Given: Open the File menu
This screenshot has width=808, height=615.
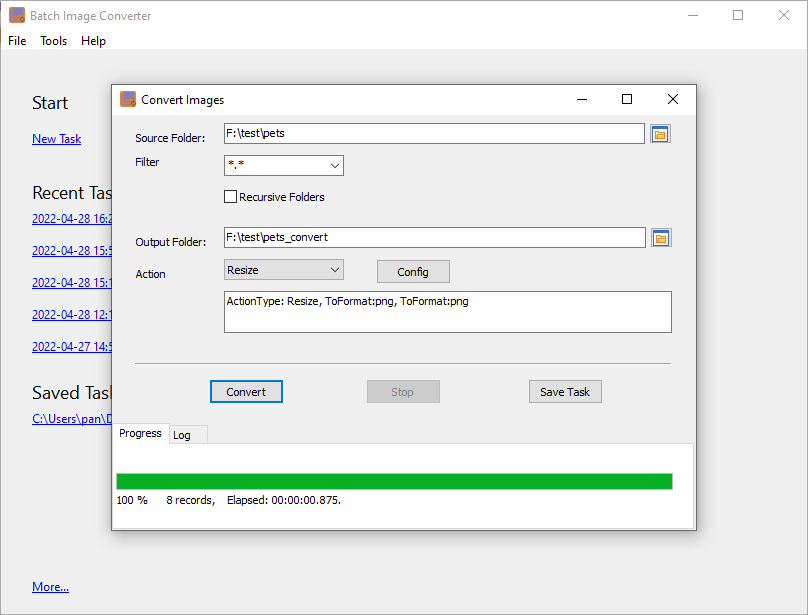Looking at the screenshot, I should [16, 41].
